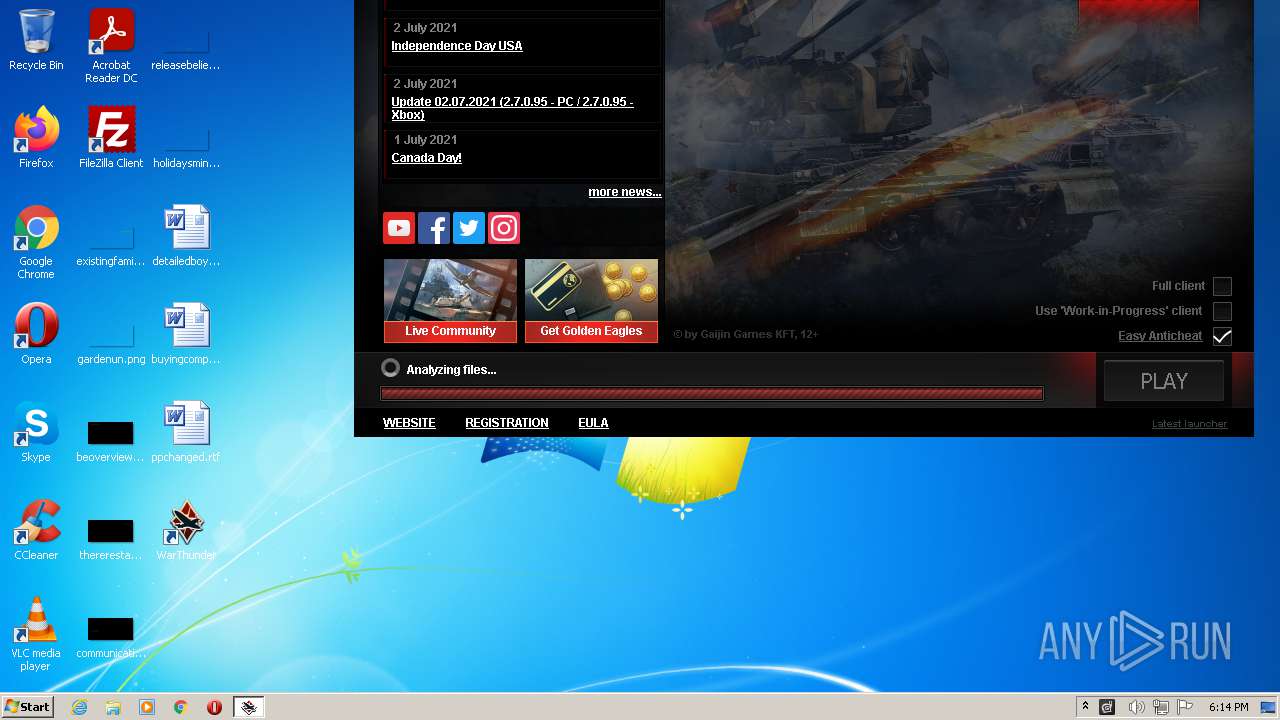Open the YouTube social icon
The width and height of the screenshot is (1280, 720).
399,228
